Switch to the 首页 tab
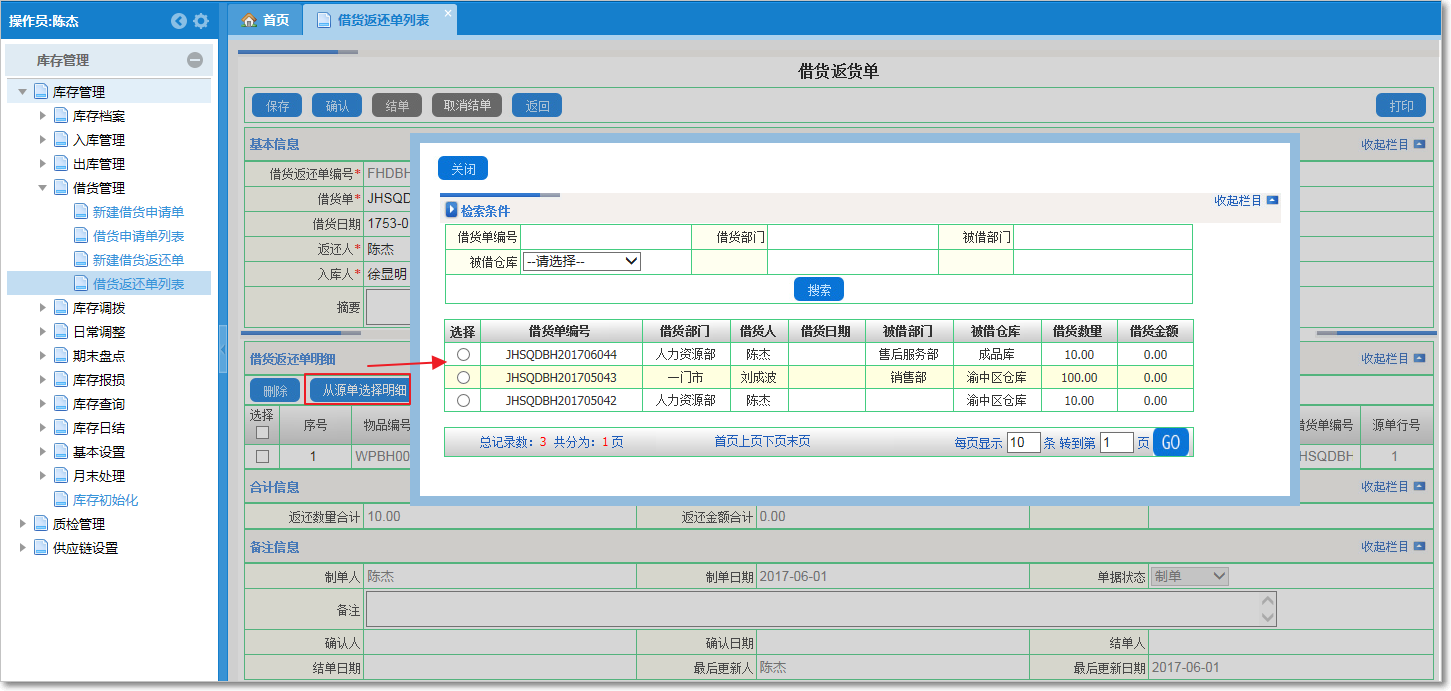The height and width of the screenshot is (691, 1451). click(266, 20)
